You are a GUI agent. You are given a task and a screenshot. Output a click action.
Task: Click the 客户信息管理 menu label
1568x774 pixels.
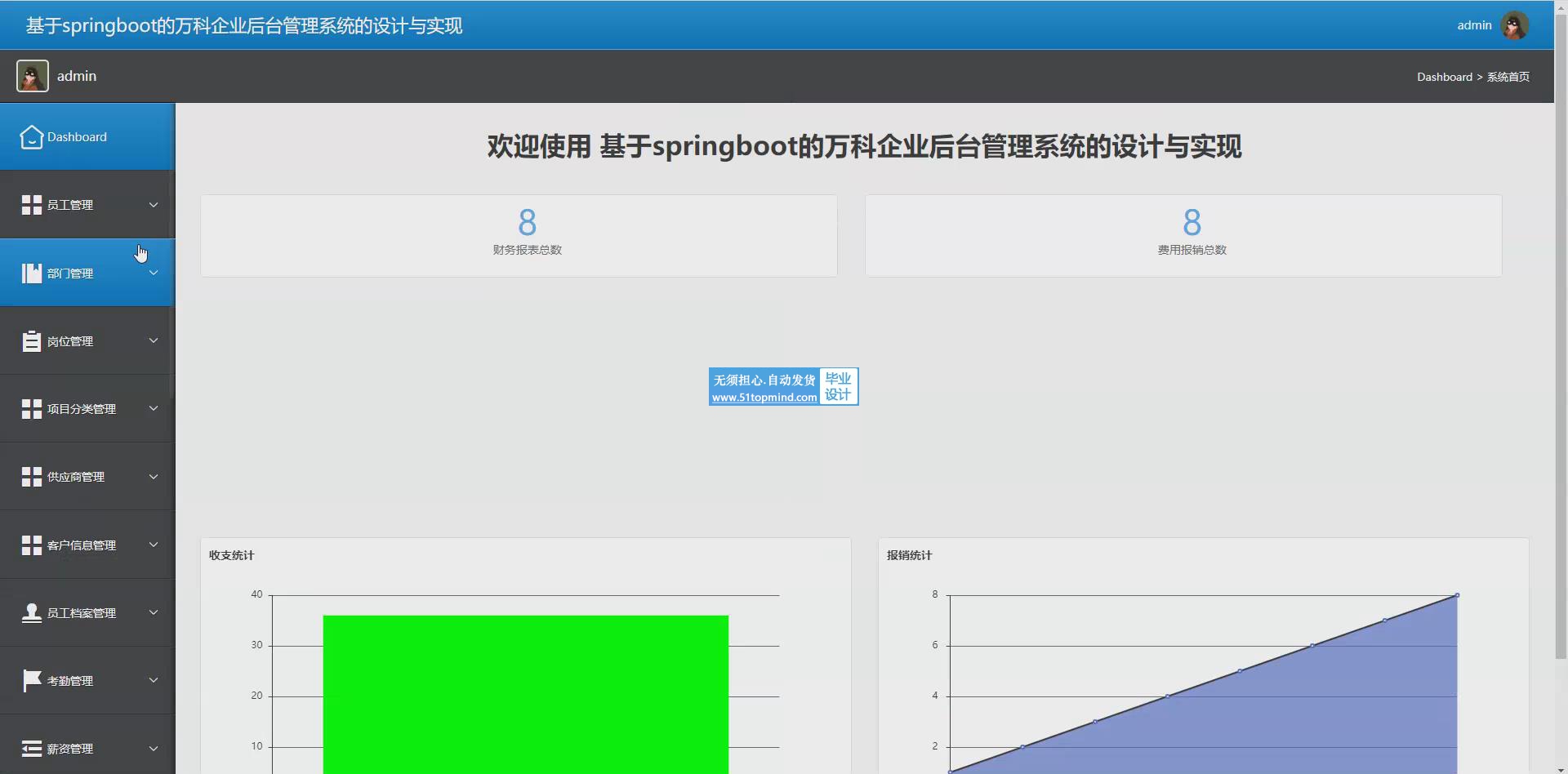(82, 545)
